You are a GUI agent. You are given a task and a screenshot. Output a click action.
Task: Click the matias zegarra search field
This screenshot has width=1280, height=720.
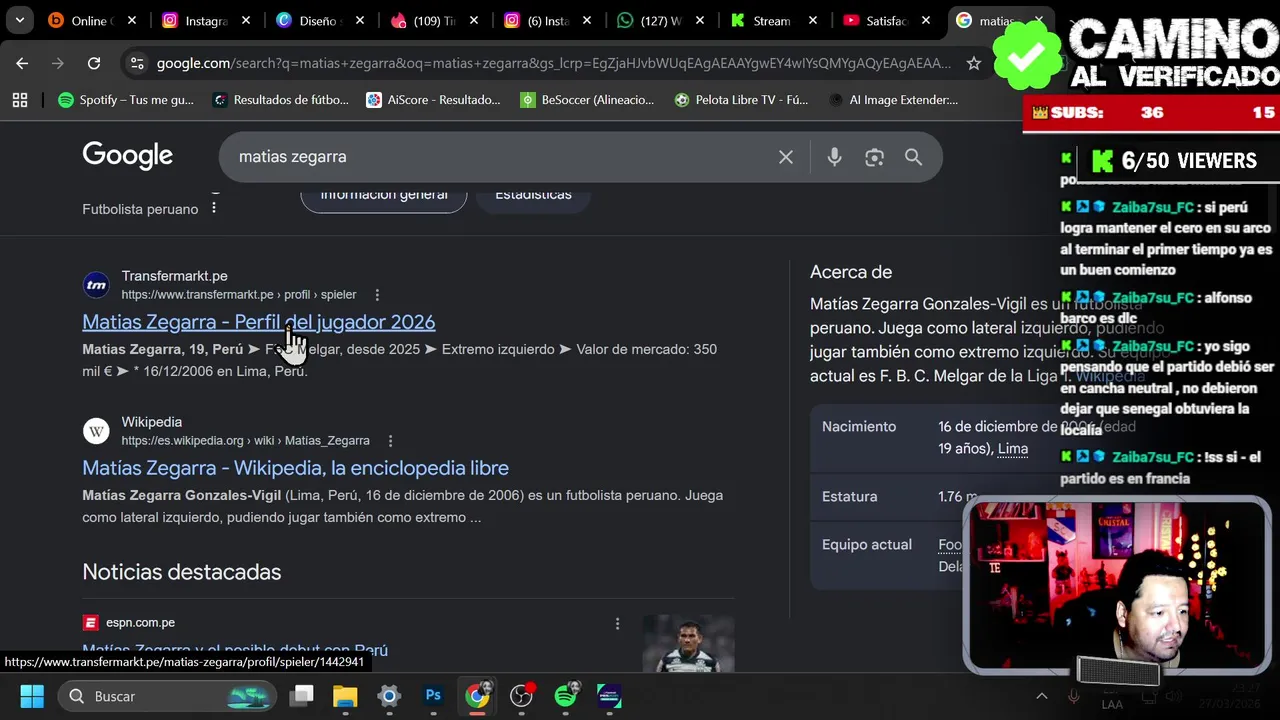pos(500,157)
